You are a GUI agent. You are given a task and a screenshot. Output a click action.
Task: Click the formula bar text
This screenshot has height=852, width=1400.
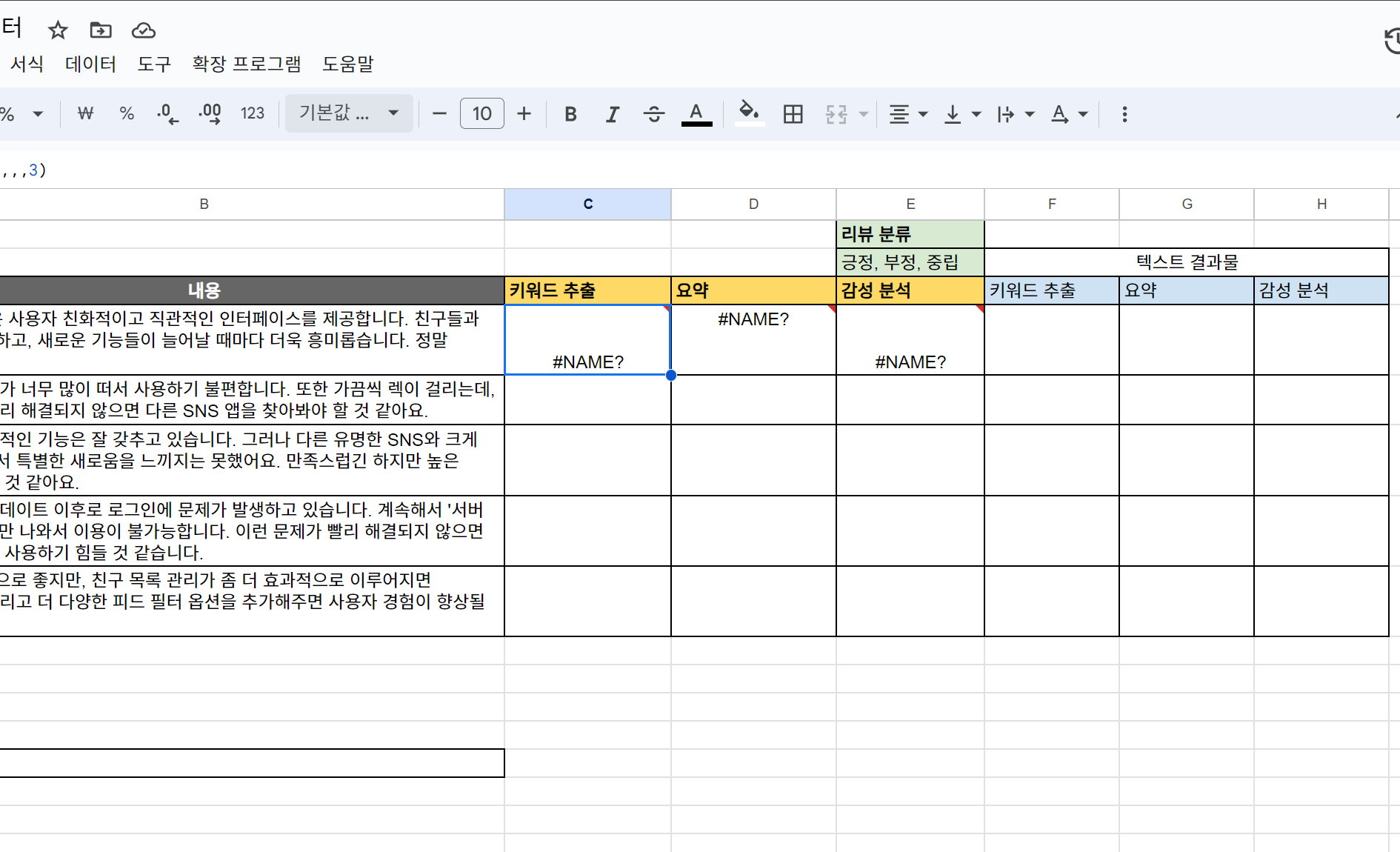24,170
